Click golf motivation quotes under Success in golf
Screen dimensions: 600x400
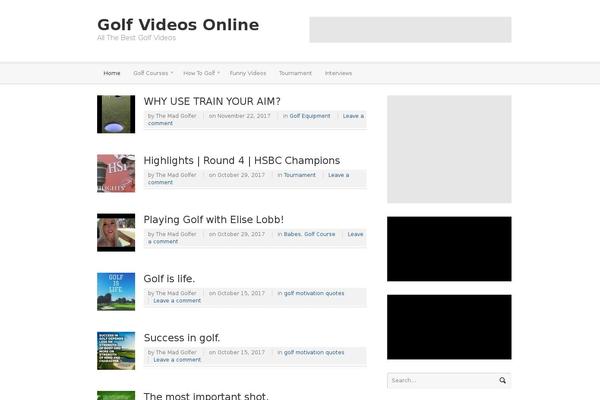[314, 353]
